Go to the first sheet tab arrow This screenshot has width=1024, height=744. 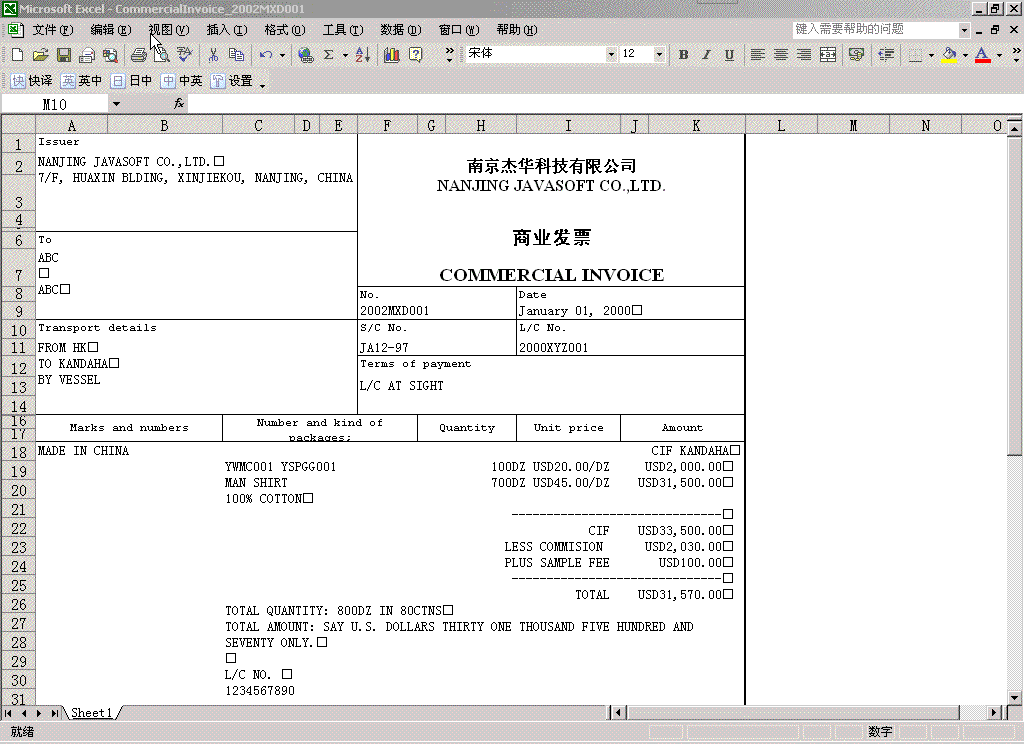[8, 713]
